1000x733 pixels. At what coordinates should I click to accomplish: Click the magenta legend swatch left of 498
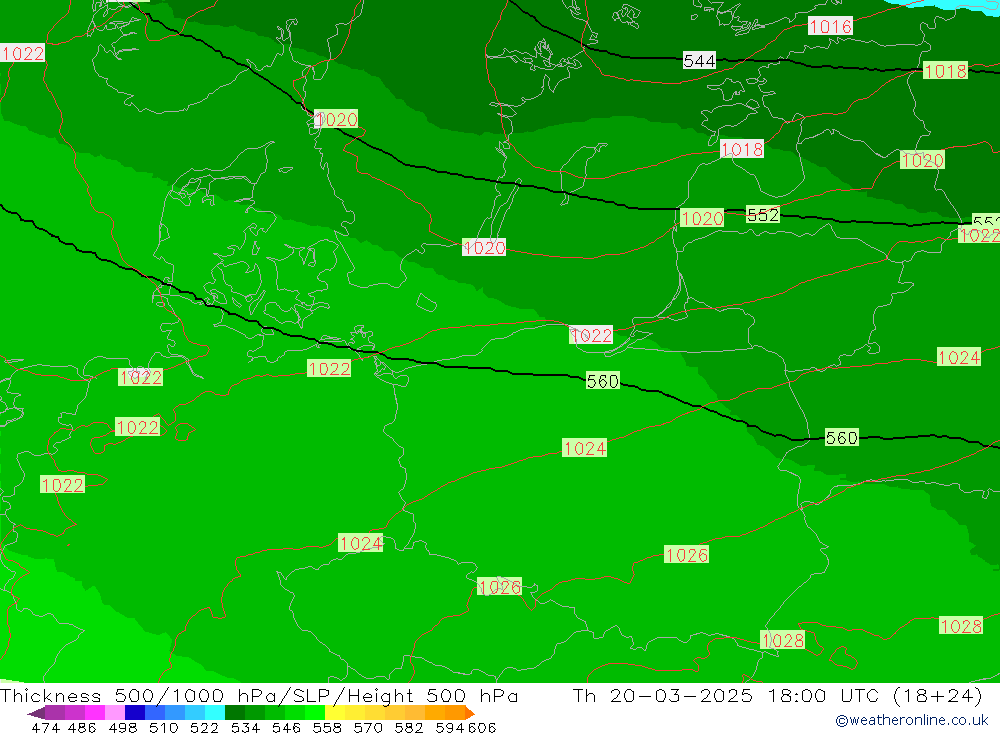pos(94,713)
